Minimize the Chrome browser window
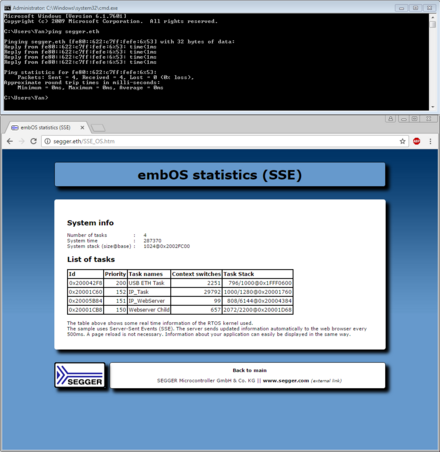This screenshot has width=440, height=452. [404, 119]
